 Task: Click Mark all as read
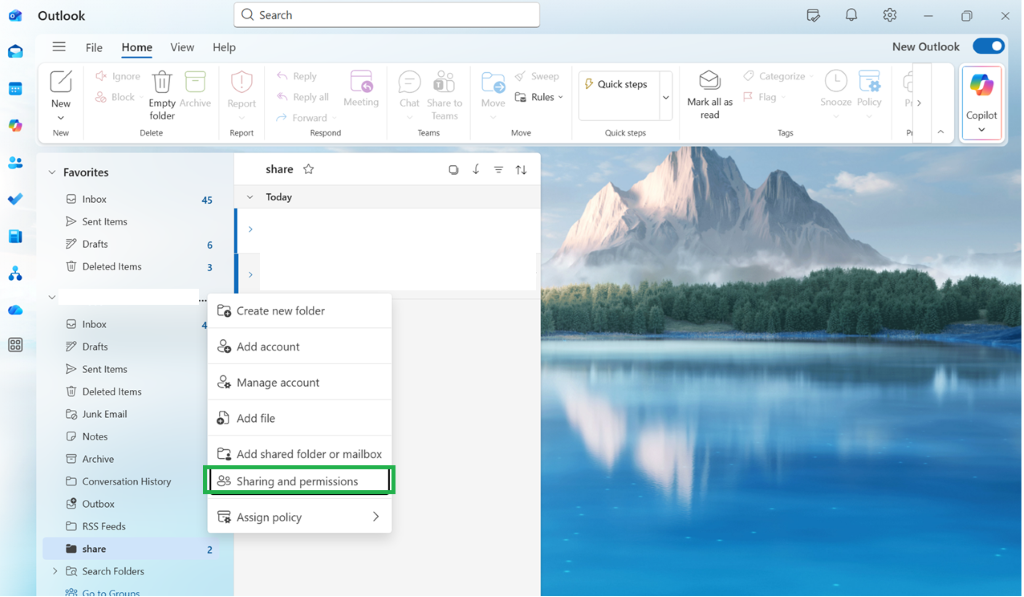point(710,95)
